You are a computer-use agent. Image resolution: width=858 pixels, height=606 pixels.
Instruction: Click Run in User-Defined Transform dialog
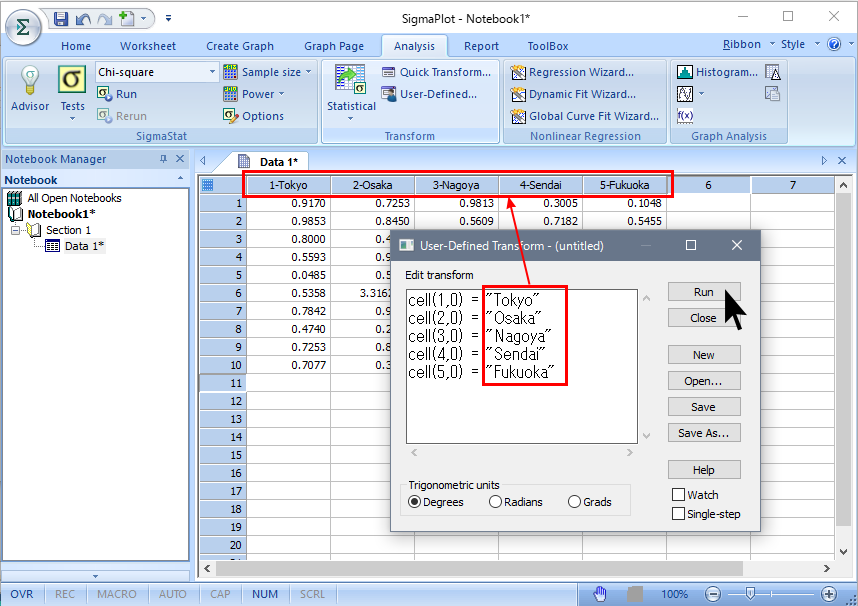click(704, 292)
